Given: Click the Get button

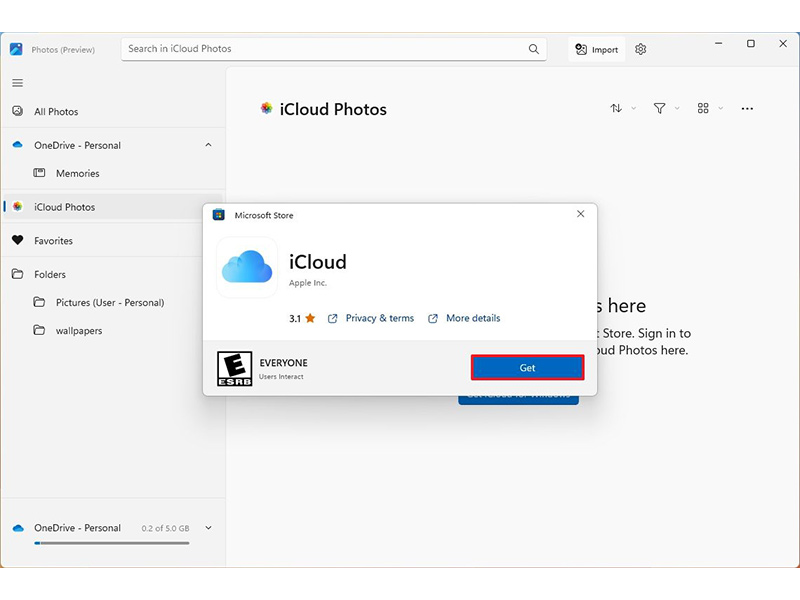Looking at the screenshot, I should pos(528,367).
